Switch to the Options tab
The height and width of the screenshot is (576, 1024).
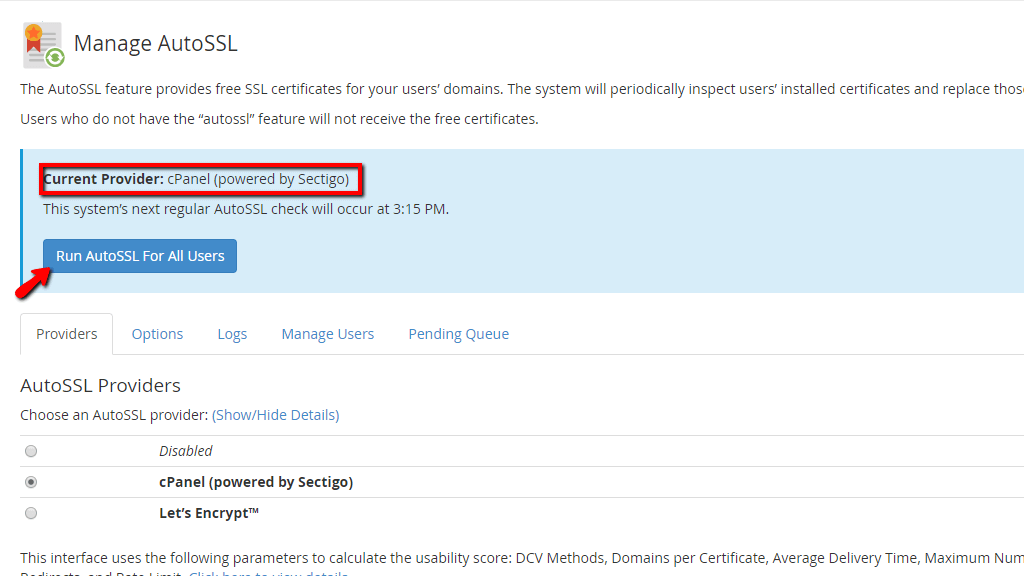[x=157, y=333]
